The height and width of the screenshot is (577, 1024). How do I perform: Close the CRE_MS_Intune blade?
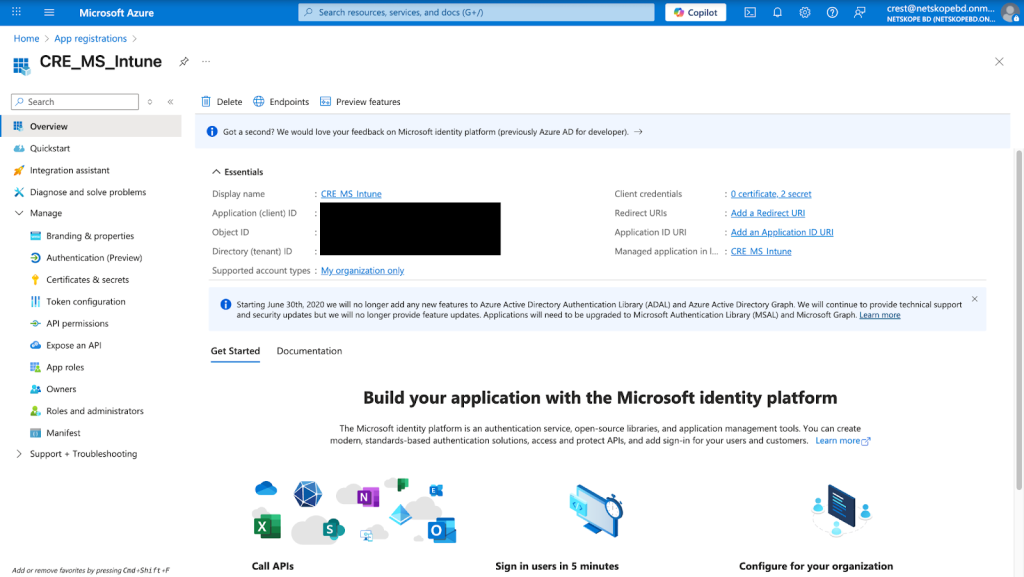pos(999,61)
